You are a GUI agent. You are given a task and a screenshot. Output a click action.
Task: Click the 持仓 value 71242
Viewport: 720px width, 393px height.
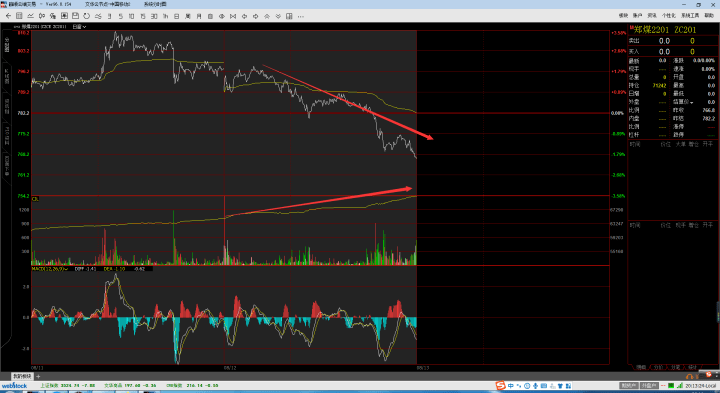coord(660,85)
